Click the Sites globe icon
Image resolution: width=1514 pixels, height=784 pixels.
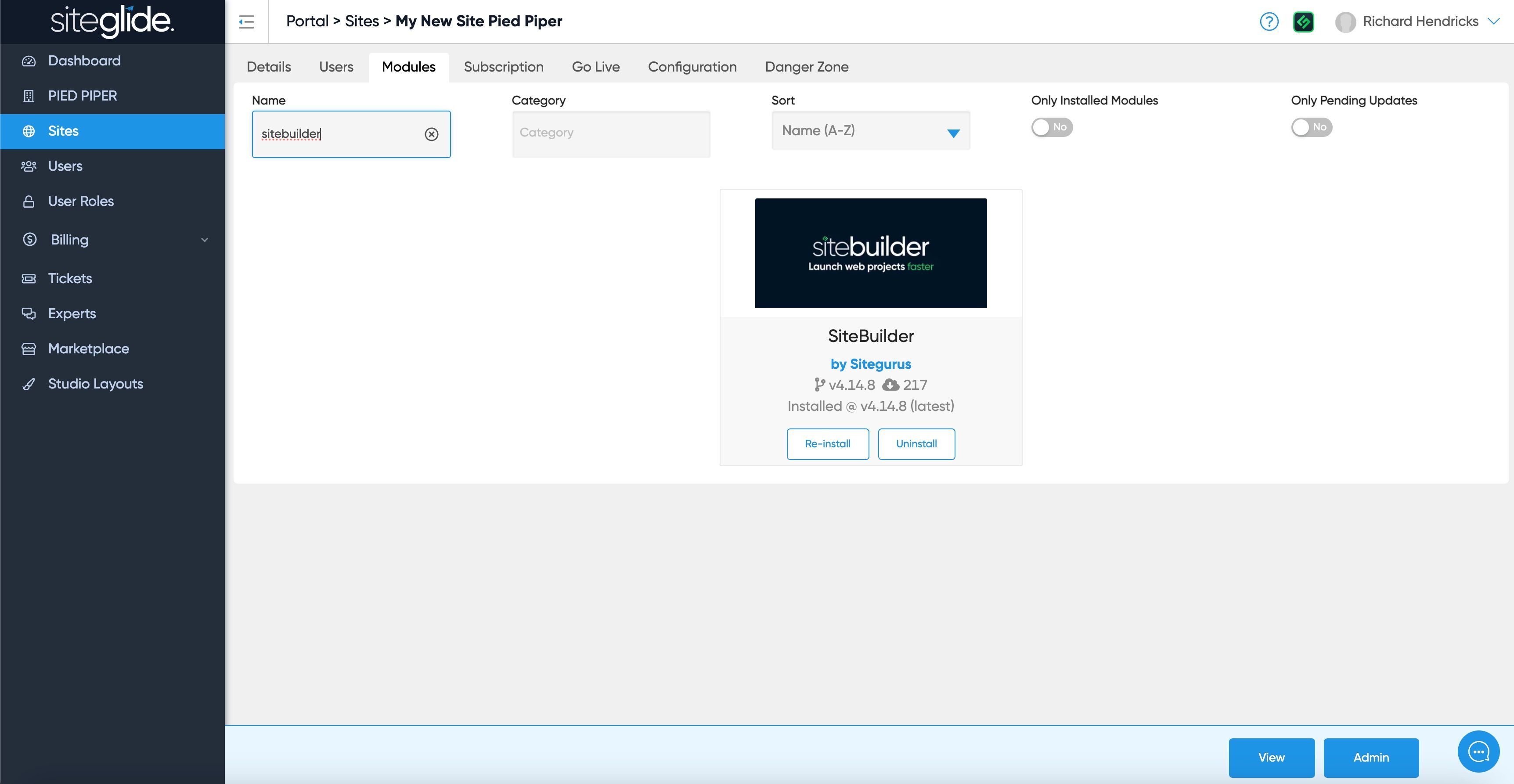click(29, 131)
